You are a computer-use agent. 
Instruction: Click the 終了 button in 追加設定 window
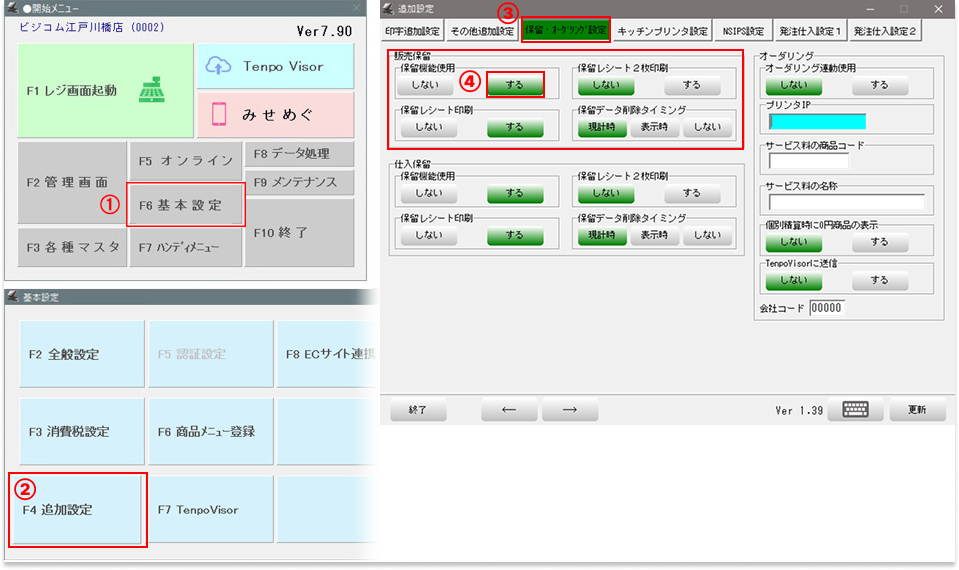point(418,410)
